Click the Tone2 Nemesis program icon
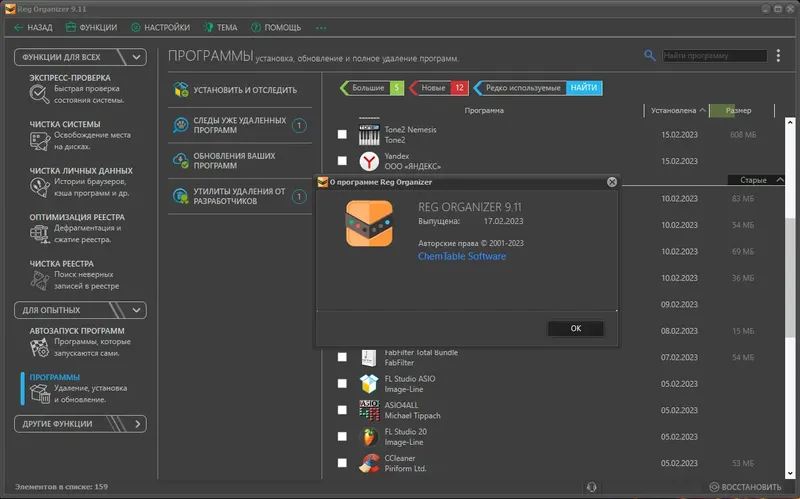This screenshot has height=499, width=800. [x=369, y=135]
